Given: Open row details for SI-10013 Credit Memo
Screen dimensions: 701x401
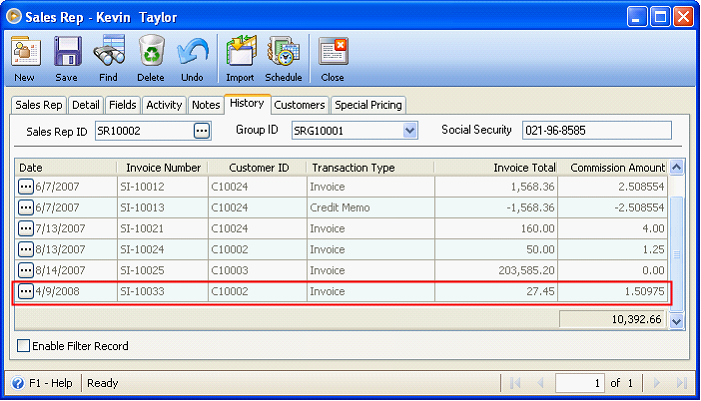Looking at the screenshot, I should [x=25, y=207].
